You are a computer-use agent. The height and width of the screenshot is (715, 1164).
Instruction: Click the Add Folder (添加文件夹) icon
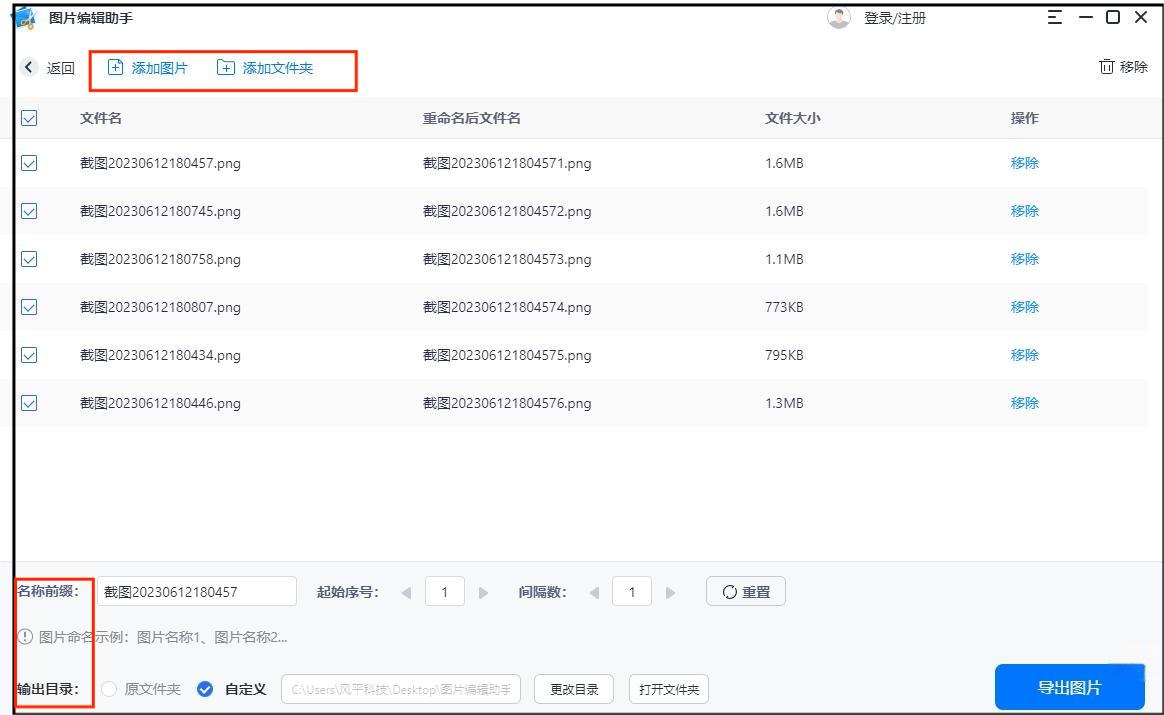(x=228, y=67)
